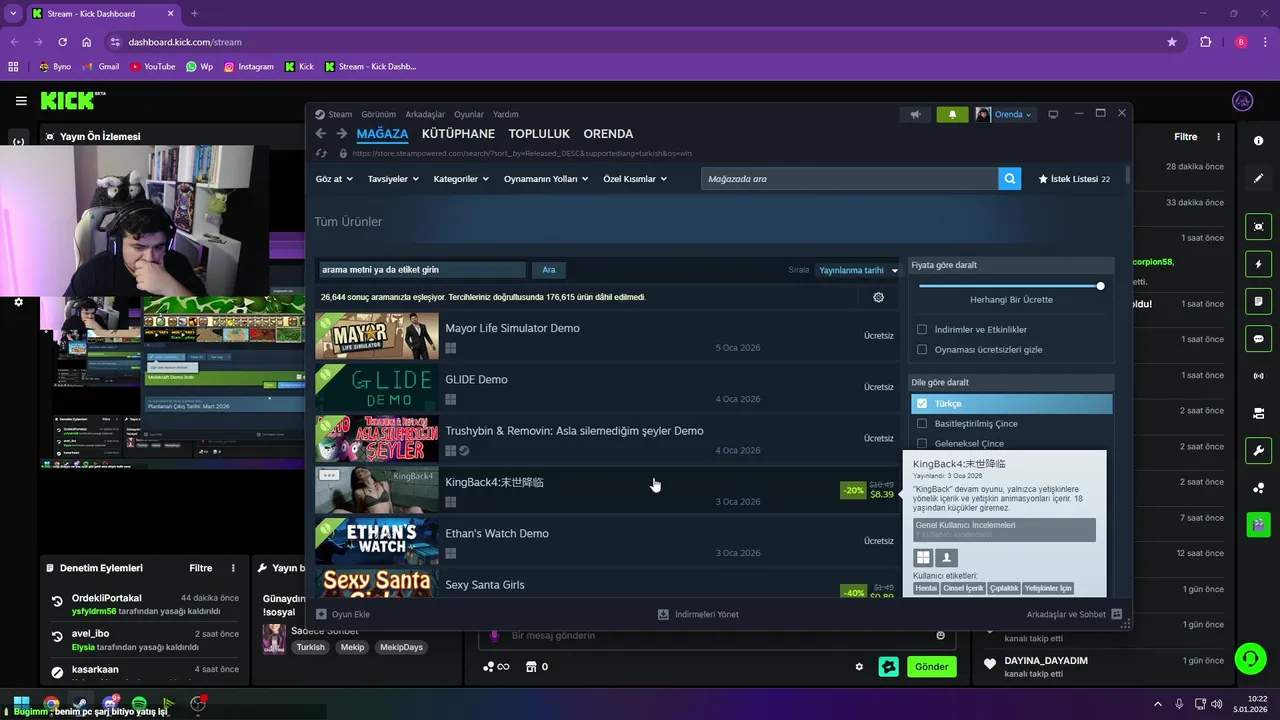Open the Arkadaşlar menu
Screen dimensions: 1280x720
click(x=425, y=114)
